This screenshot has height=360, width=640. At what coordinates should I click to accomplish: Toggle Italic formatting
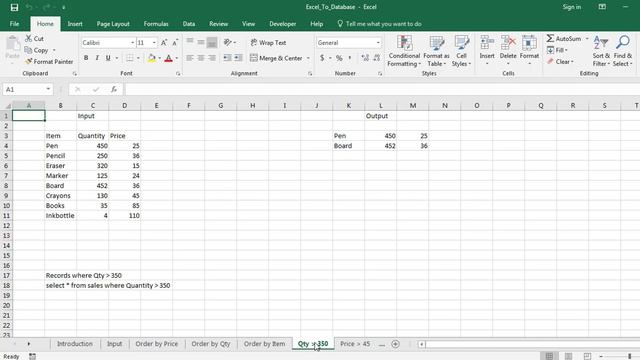click(97, 58)
